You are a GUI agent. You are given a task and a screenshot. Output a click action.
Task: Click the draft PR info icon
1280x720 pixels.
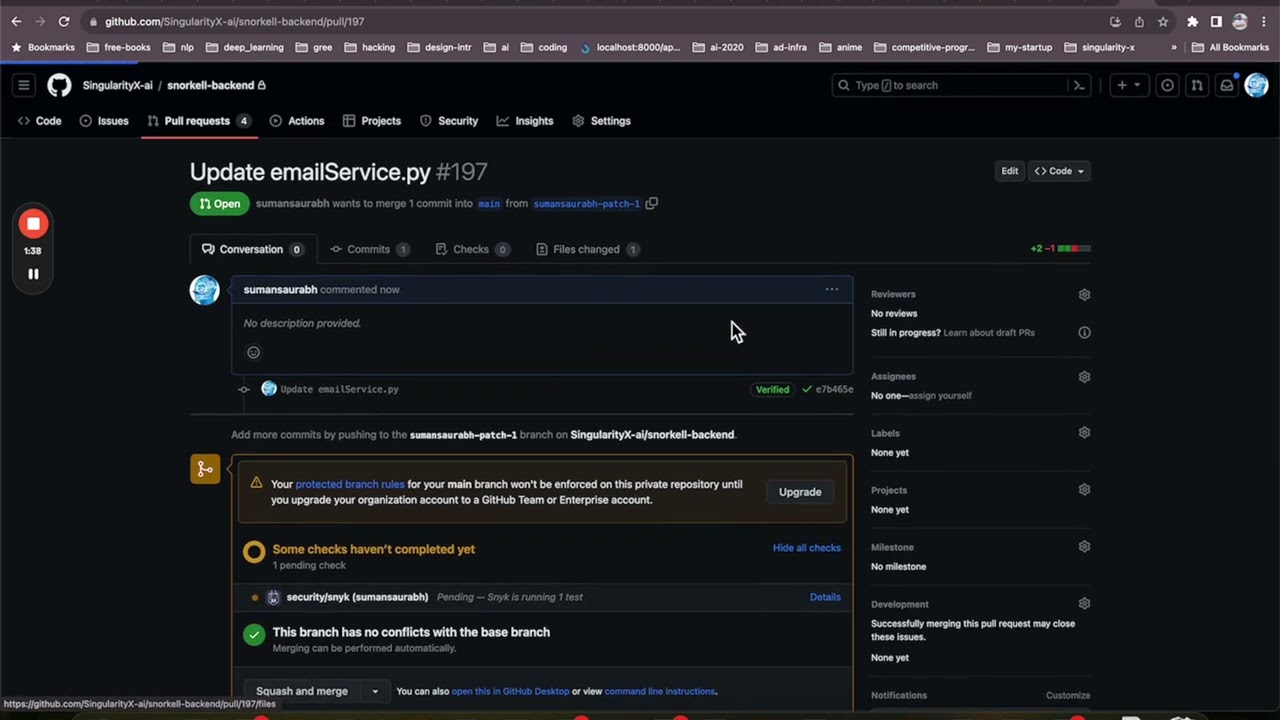tap(1084, 332)
